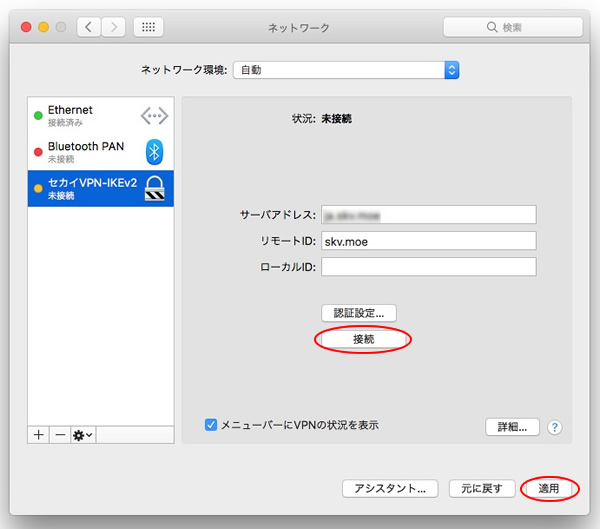Click the 接続 button
Image resolution: width=600 pixels, height=529 pixels.
pyautogui.click(x=363, y=340)
